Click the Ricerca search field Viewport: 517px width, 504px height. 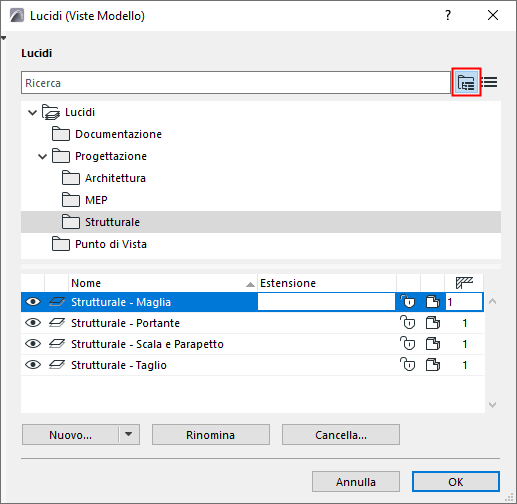[x=236, y=83]
